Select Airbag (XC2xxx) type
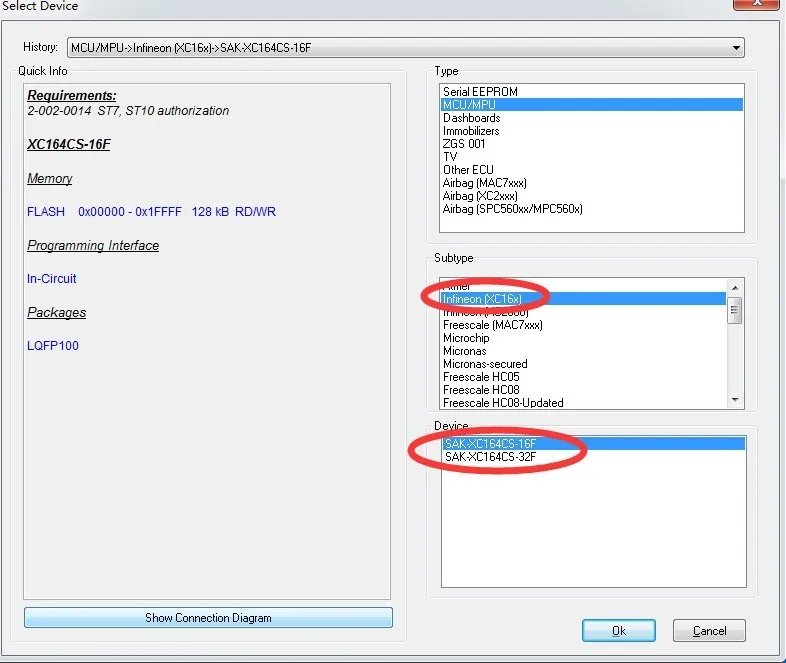Image resolution: width=786 pixels, height=663 pixels. pos(592,196)
